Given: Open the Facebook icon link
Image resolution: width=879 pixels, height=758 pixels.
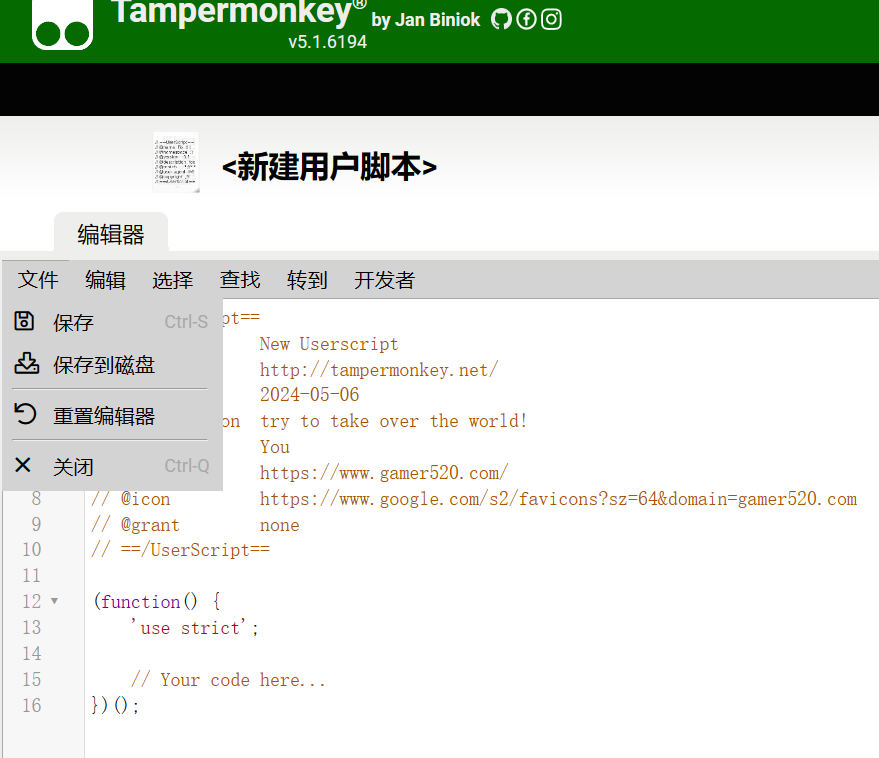Looking at the screenshot, I should coord(526,20).
